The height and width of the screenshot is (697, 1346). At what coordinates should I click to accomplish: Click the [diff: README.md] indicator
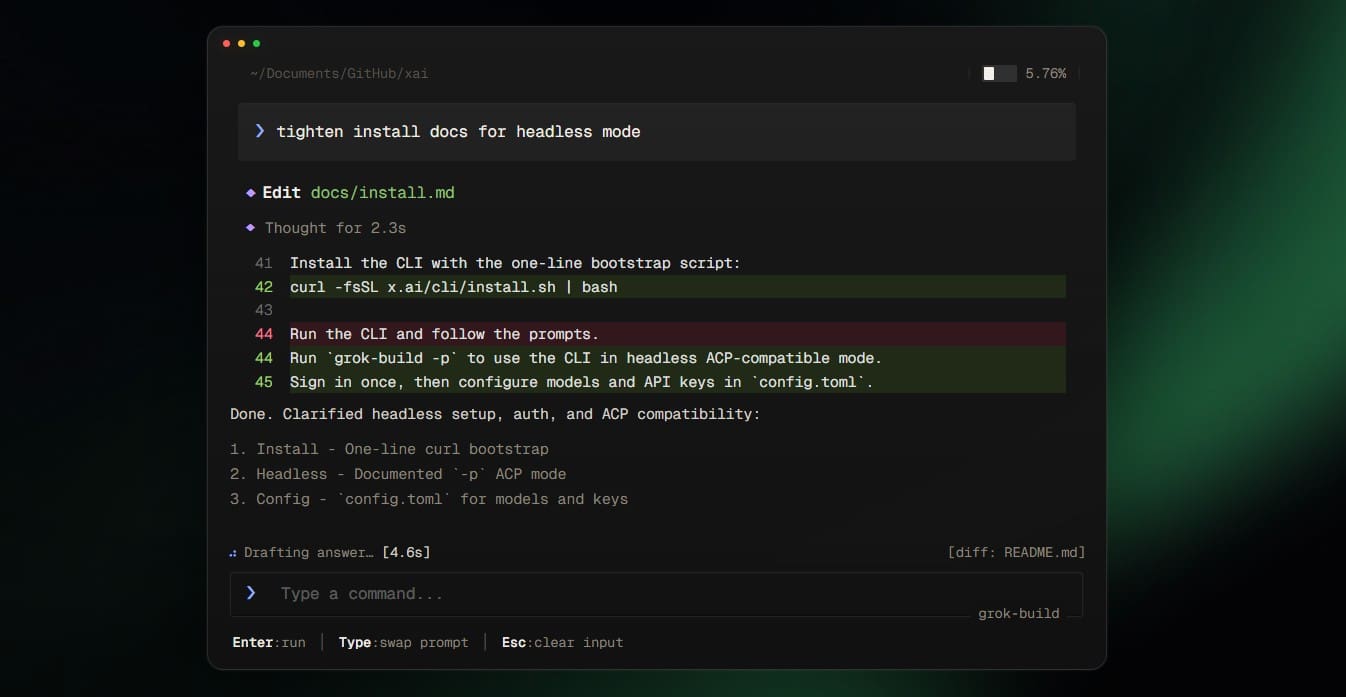[x=1016, y=552]
